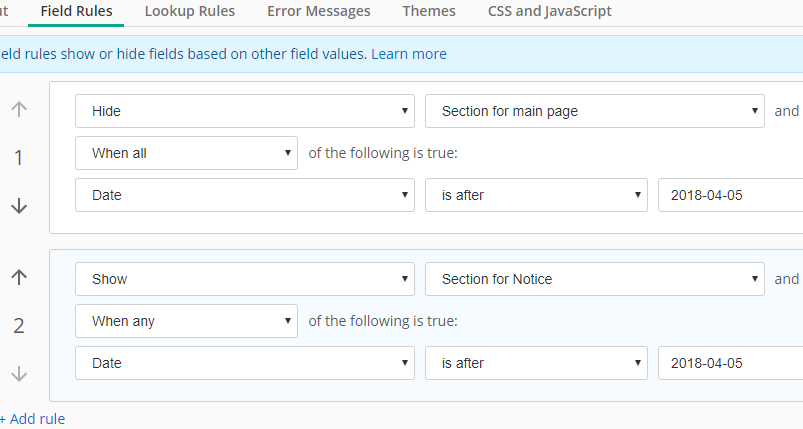The width and height of the screenshot is (803, 429).
Task: Open the Section for Notice dropdown
Action: click(595, 279)
